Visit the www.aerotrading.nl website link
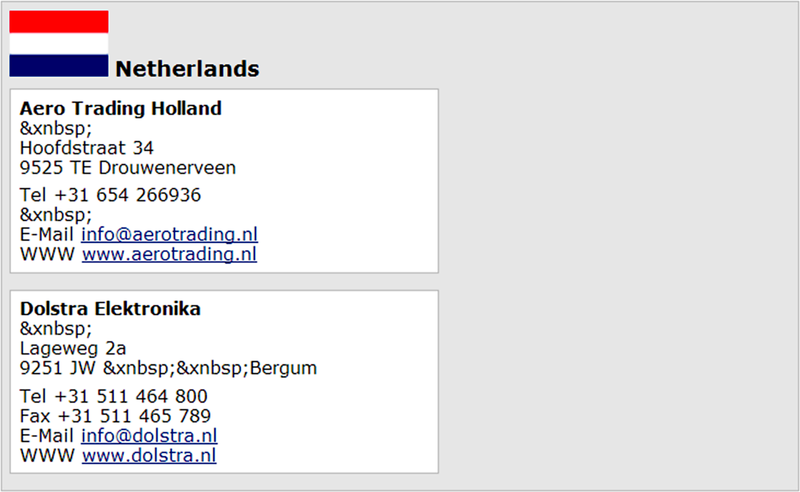Screen dimensions: 800x492 point(169,254)
